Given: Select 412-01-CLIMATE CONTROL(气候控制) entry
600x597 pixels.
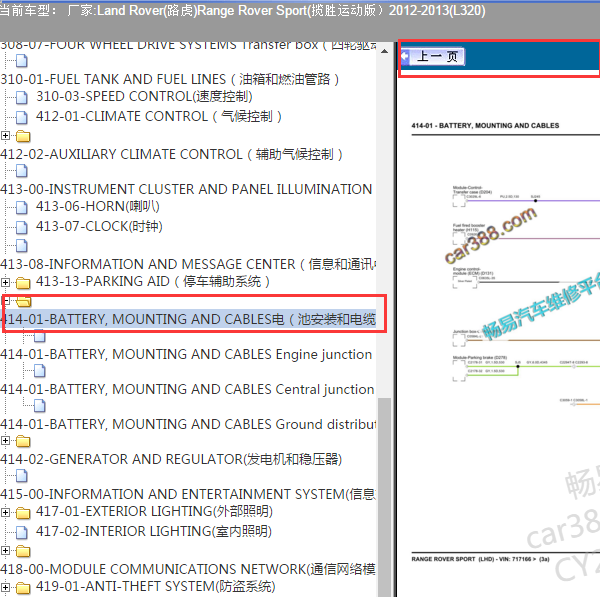Looking at the screenshot, I should click(159, 116).
